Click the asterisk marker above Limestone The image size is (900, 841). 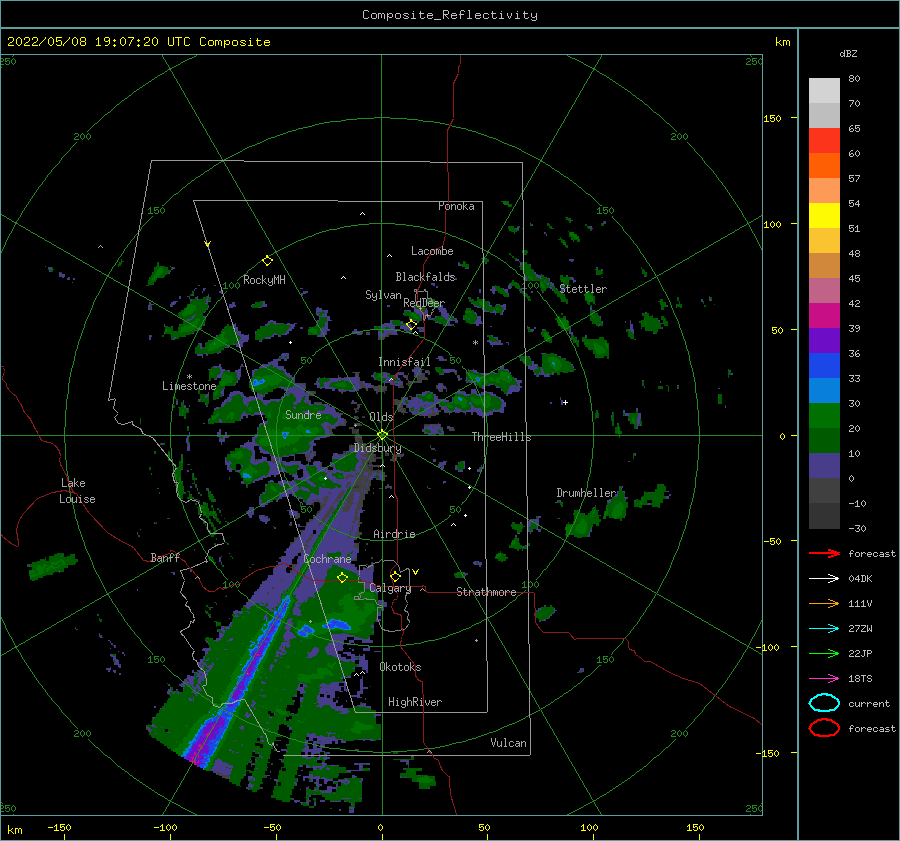tap(189, 377)
